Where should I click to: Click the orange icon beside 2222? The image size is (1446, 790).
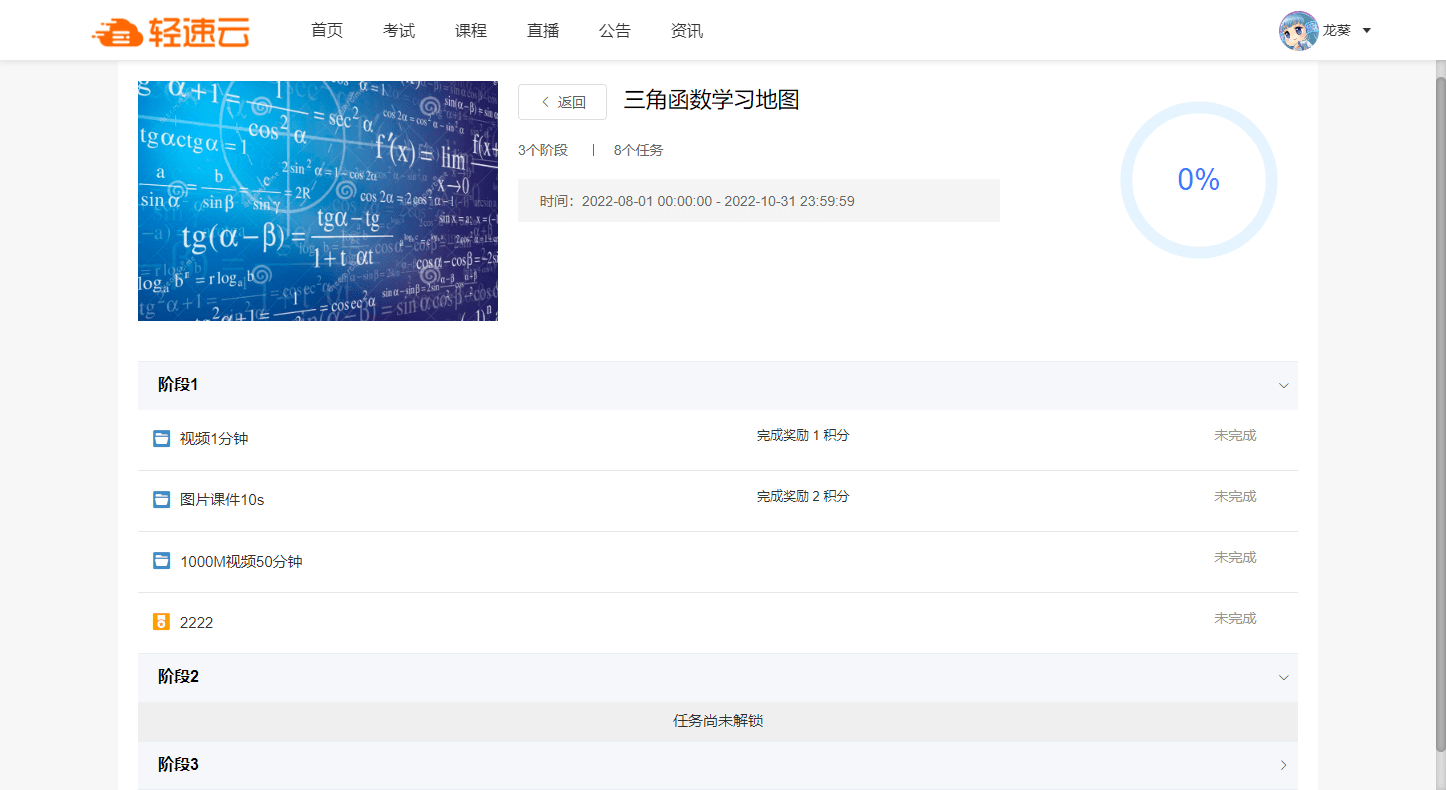[161, 622]
